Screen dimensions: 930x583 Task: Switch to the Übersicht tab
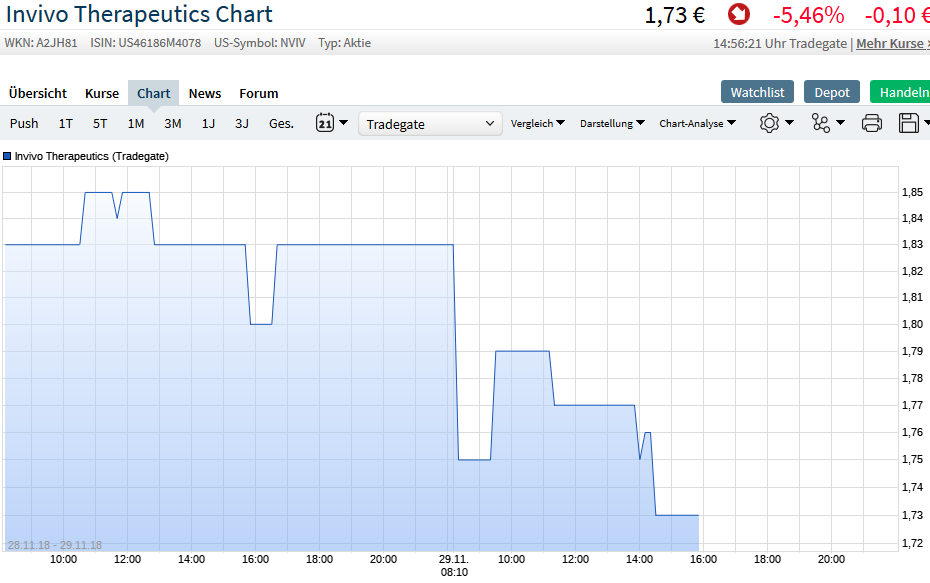click(x=38, y=93)
